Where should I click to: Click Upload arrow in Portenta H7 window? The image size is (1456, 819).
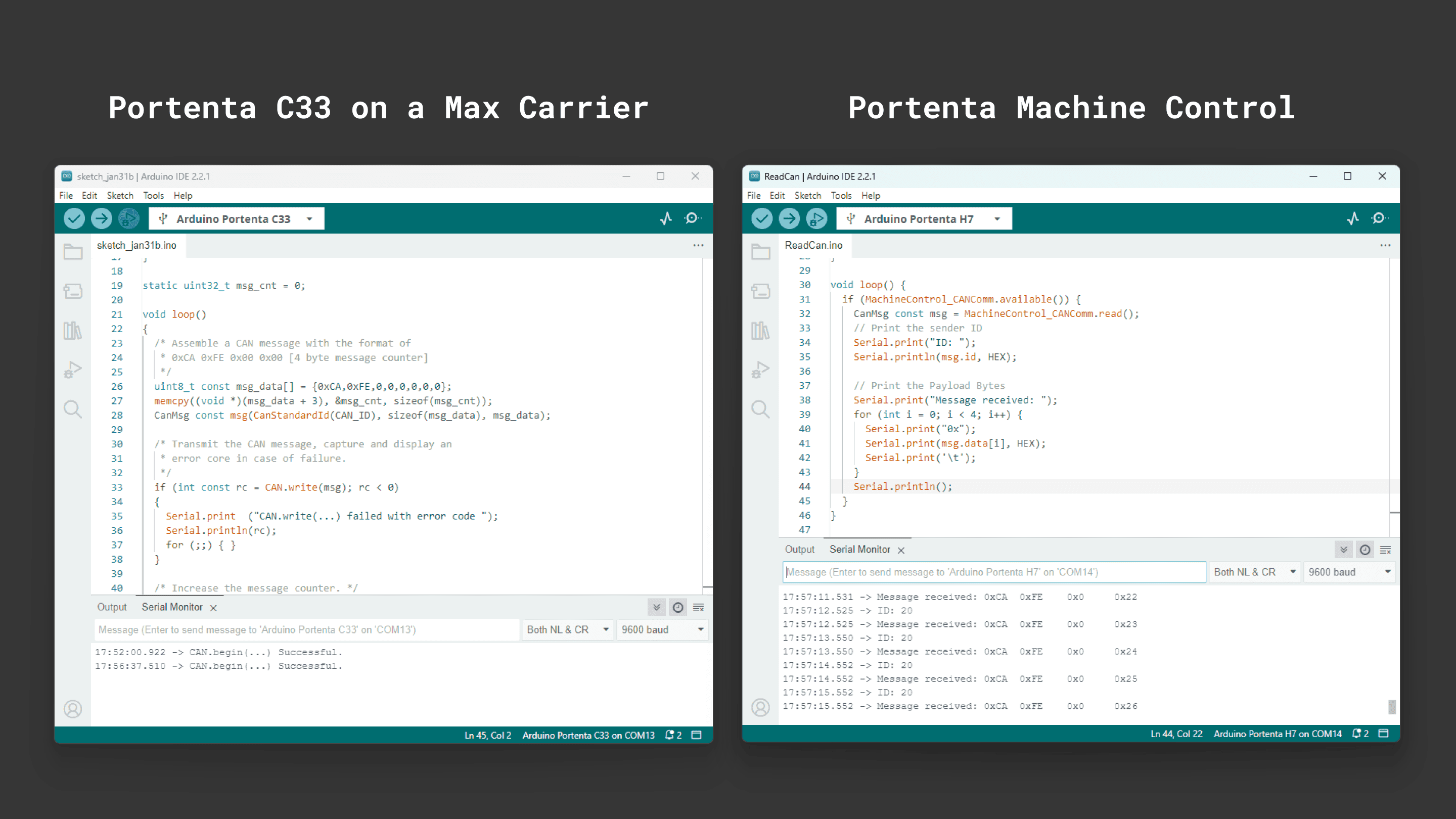click(x=789, y=219)
